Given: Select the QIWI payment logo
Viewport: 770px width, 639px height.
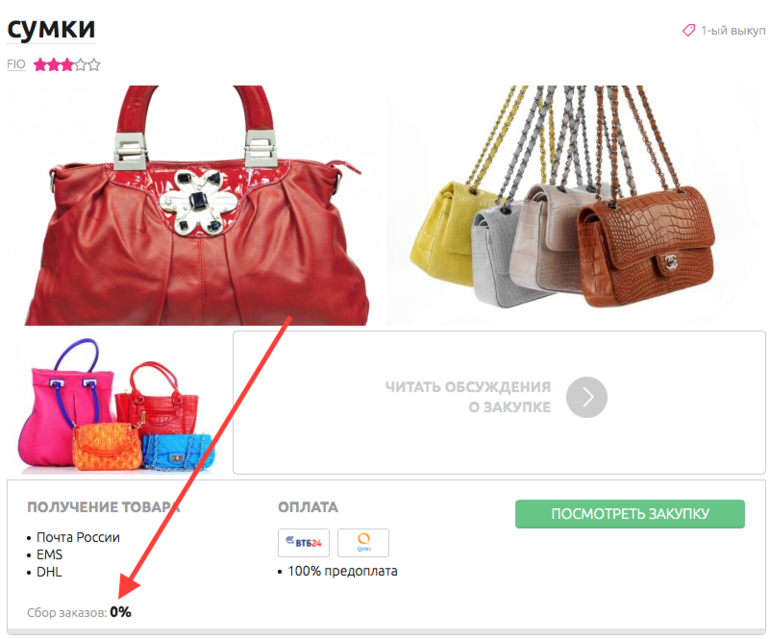Looking at the screenshot, I should pyautogui.click(x=363, y=542).
